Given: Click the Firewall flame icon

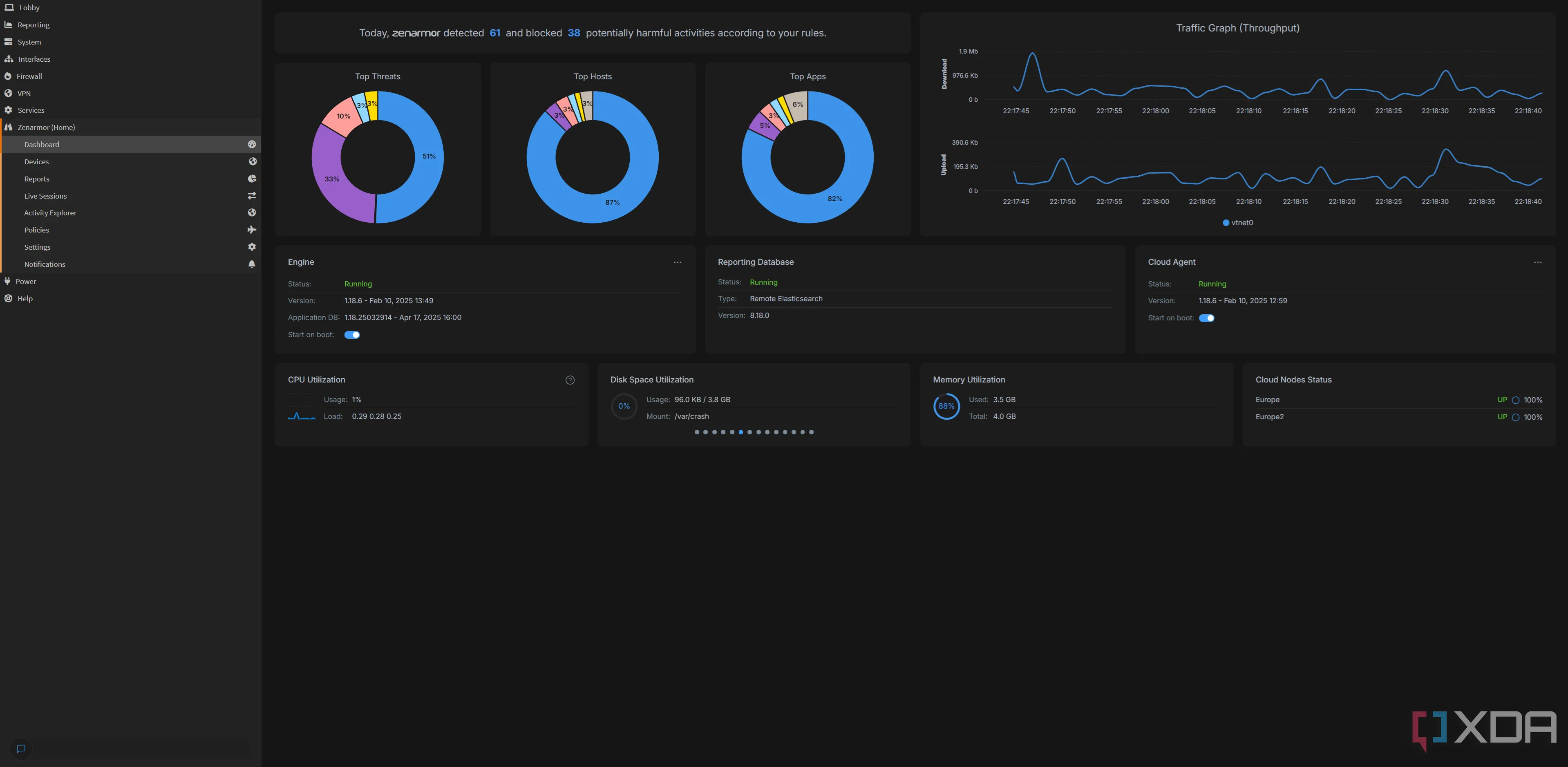Looking at the screenshot, I should pos(8,76).
